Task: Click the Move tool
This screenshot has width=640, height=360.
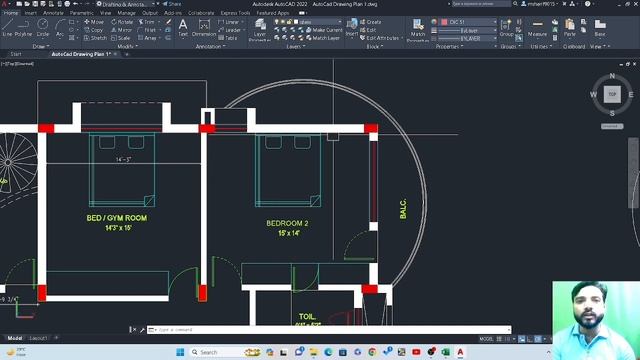Action: [x=94, y=22]
